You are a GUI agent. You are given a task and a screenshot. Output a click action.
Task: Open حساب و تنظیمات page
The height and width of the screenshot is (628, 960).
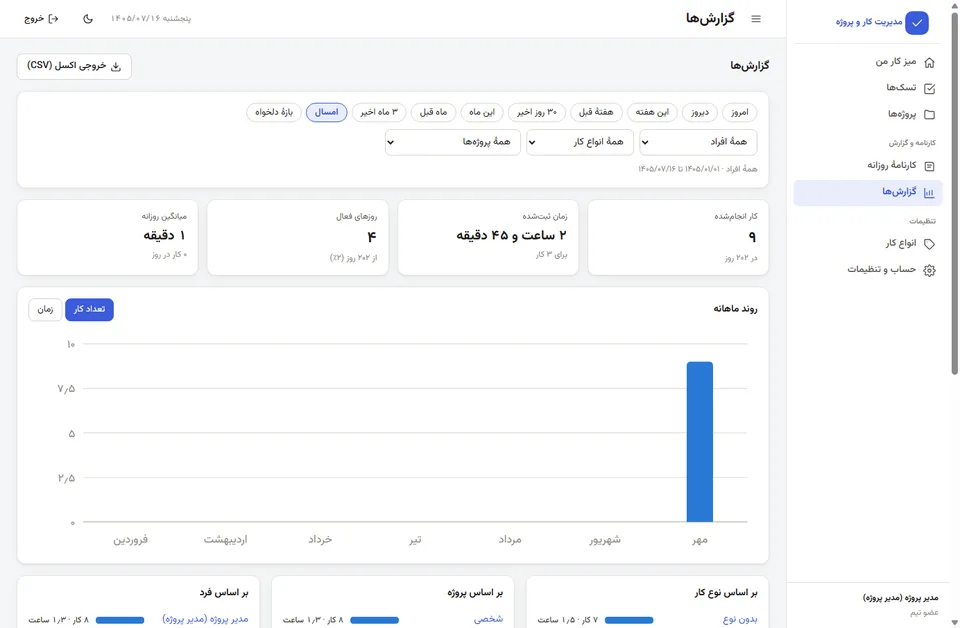point(868,270)
